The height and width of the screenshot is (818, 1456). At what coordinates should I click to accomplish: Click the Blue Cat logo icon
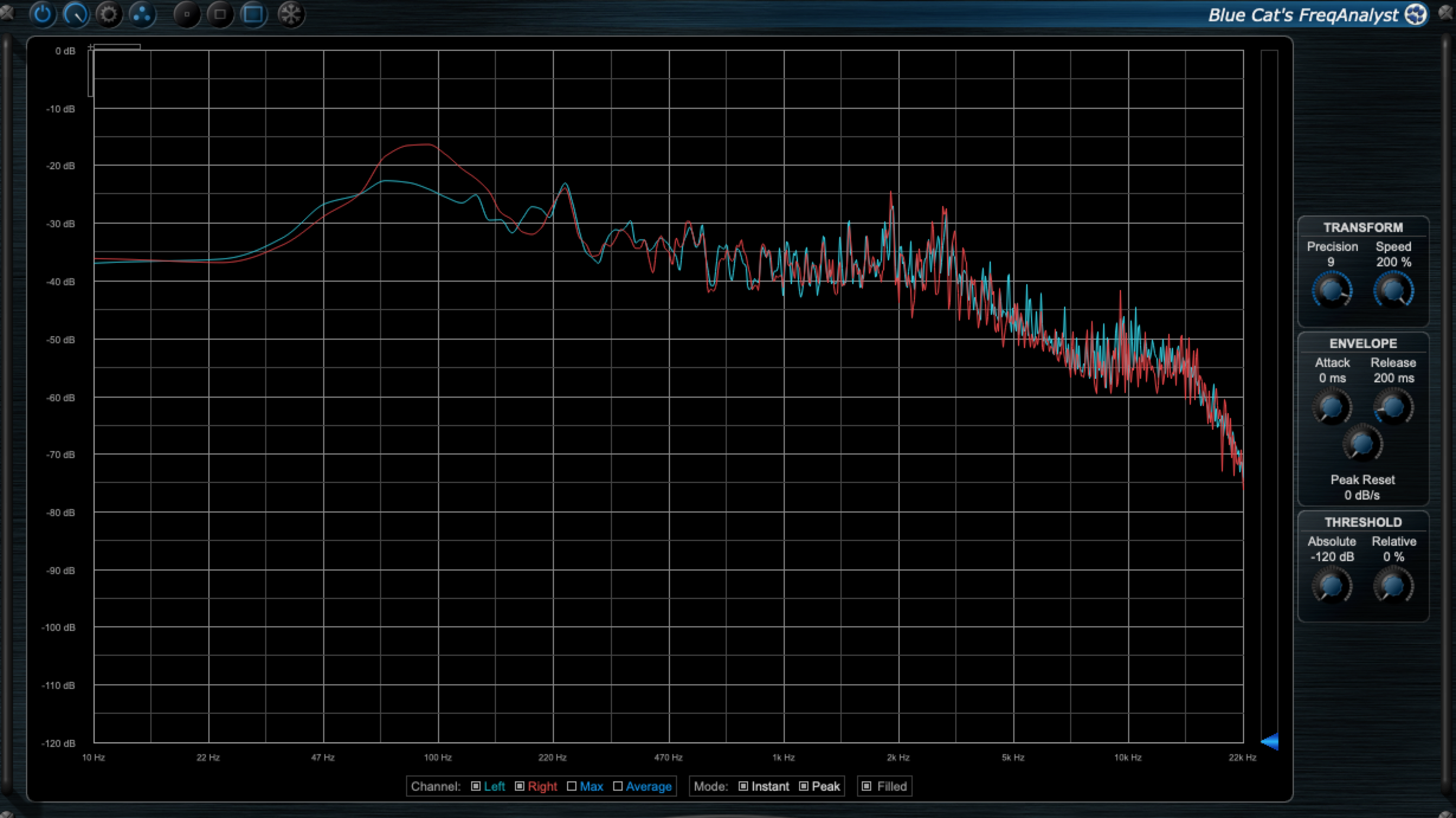1416,15
